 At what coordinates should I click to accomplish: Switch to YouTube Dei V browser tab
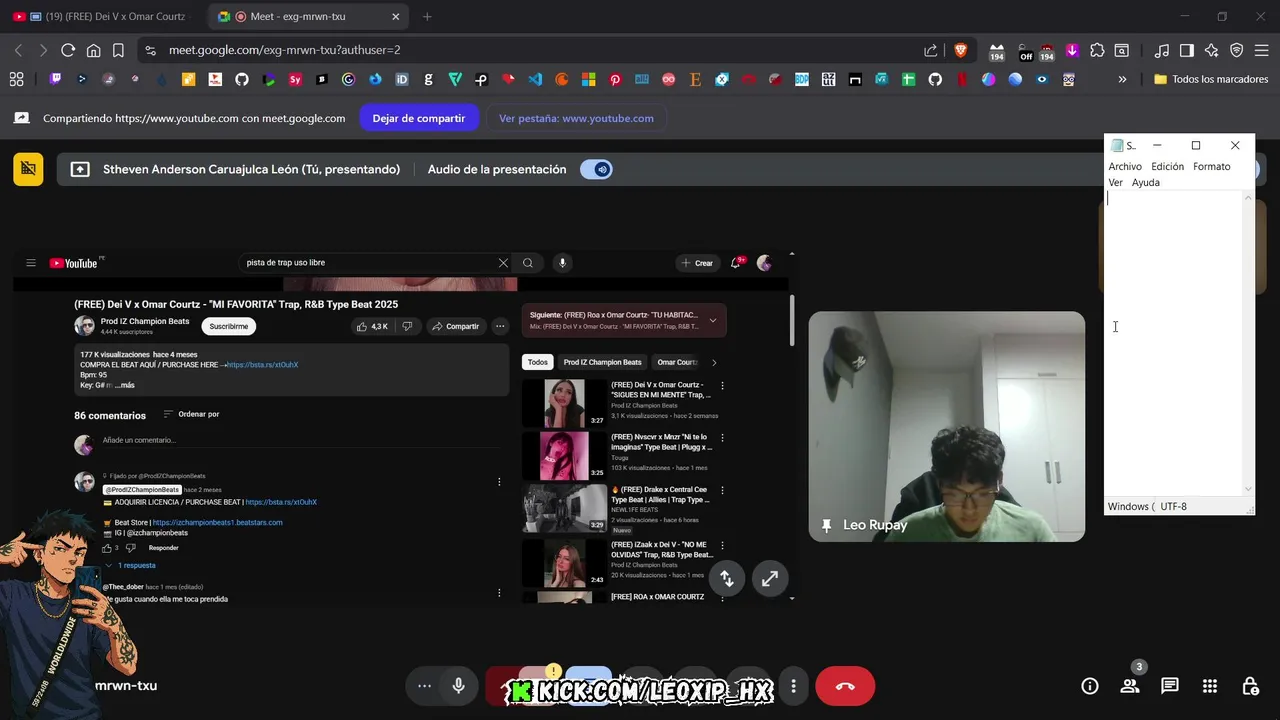[100, 17]
